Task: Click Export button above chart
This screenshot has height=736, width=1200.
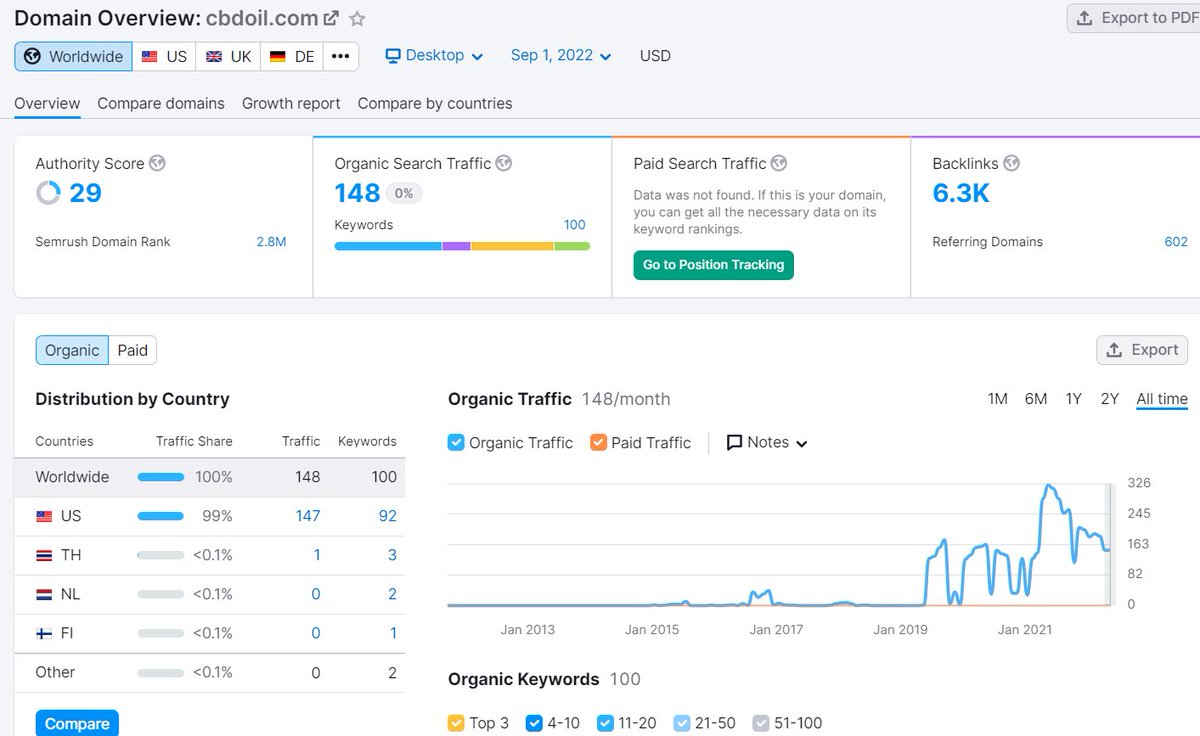Action: (x=1142, y=350)
